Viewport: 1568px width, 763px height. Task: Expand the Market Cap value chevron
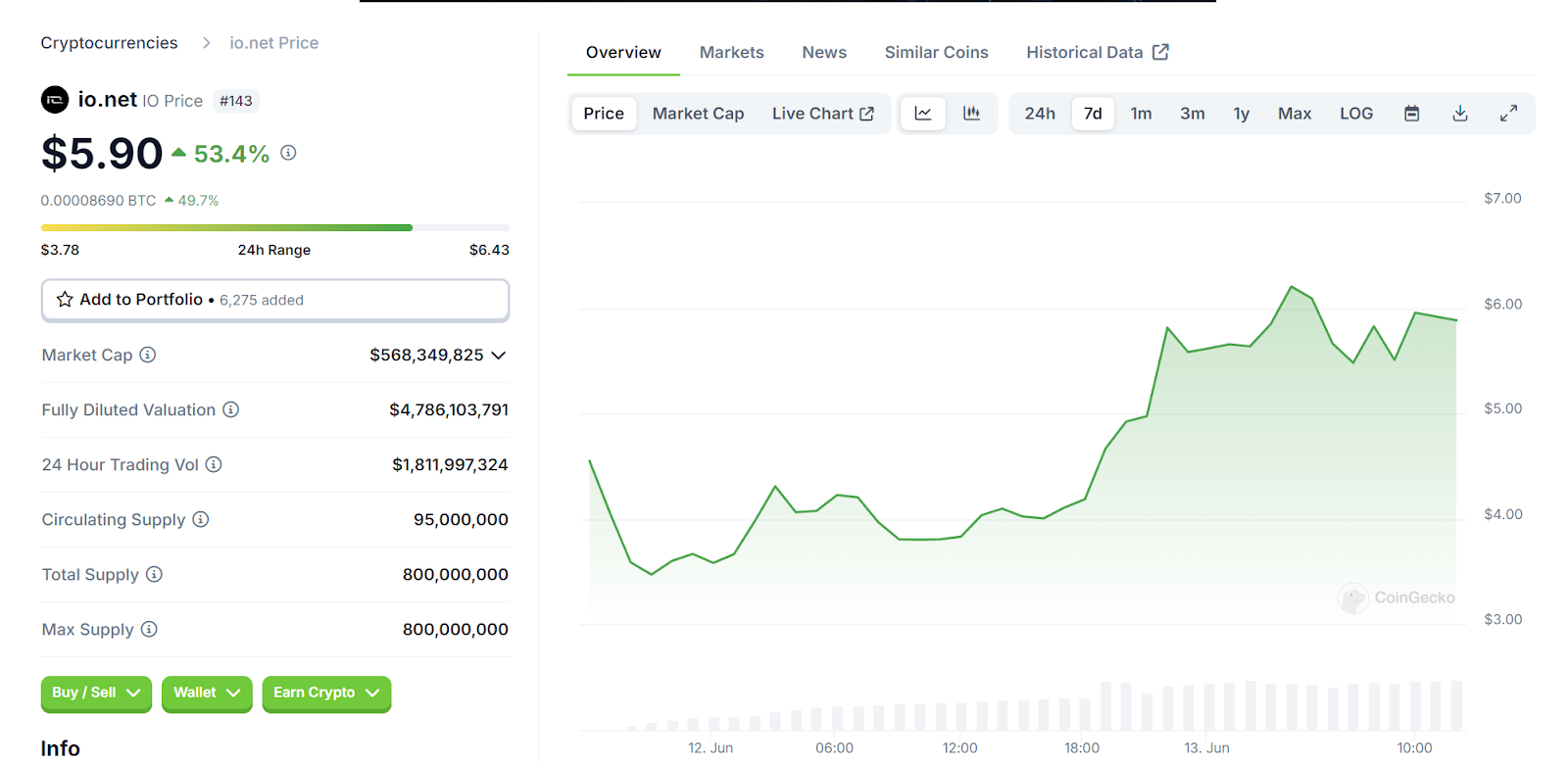(x=499, y=356)
